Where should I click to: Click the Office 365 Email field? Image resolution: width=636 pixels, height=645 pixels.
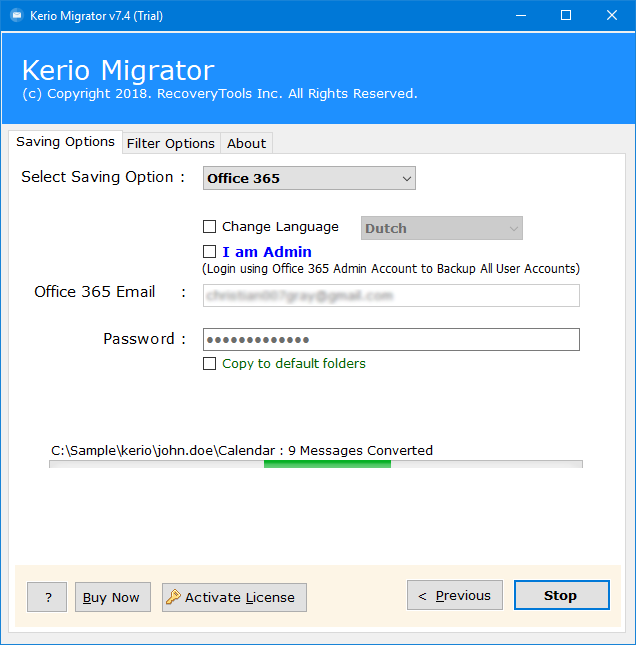coord(391,295)
